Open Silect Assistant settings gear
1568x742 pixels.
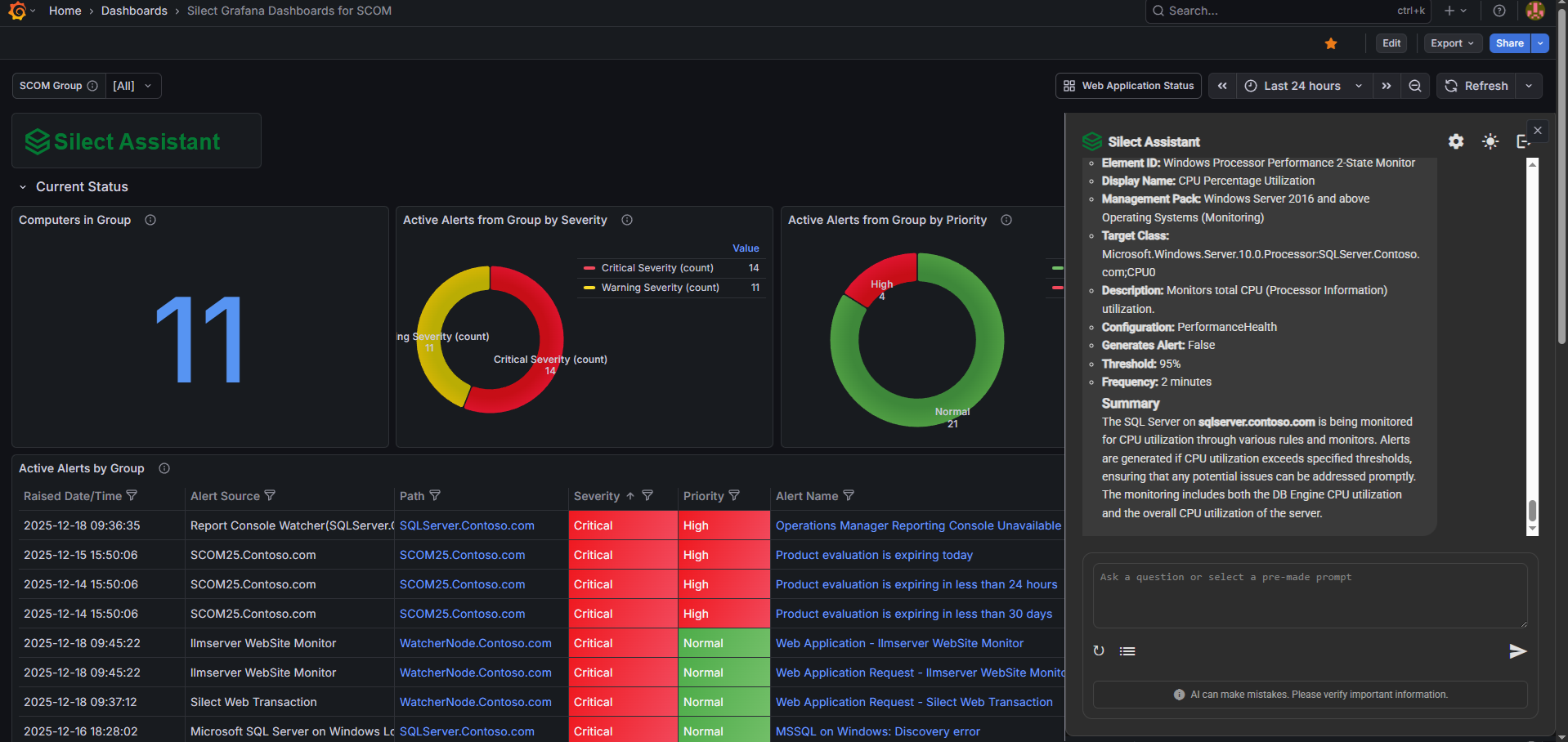click(x=1456, y=141)
